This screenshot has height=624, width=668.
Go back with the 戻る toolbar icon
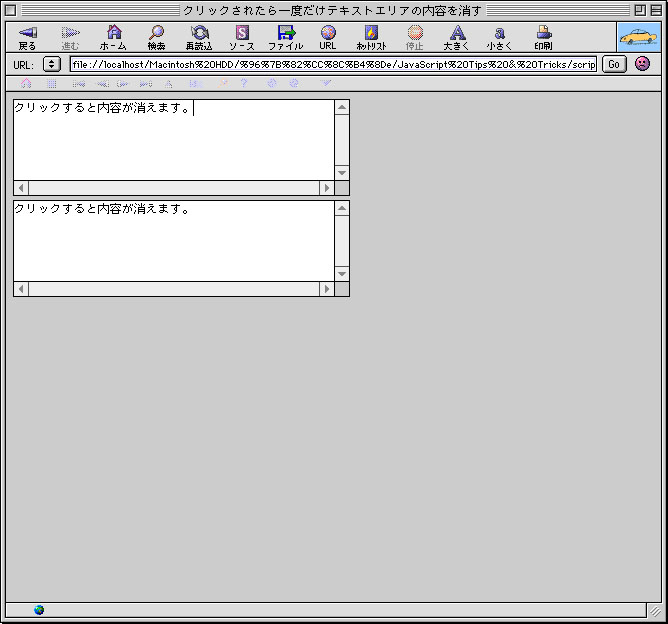28,37
